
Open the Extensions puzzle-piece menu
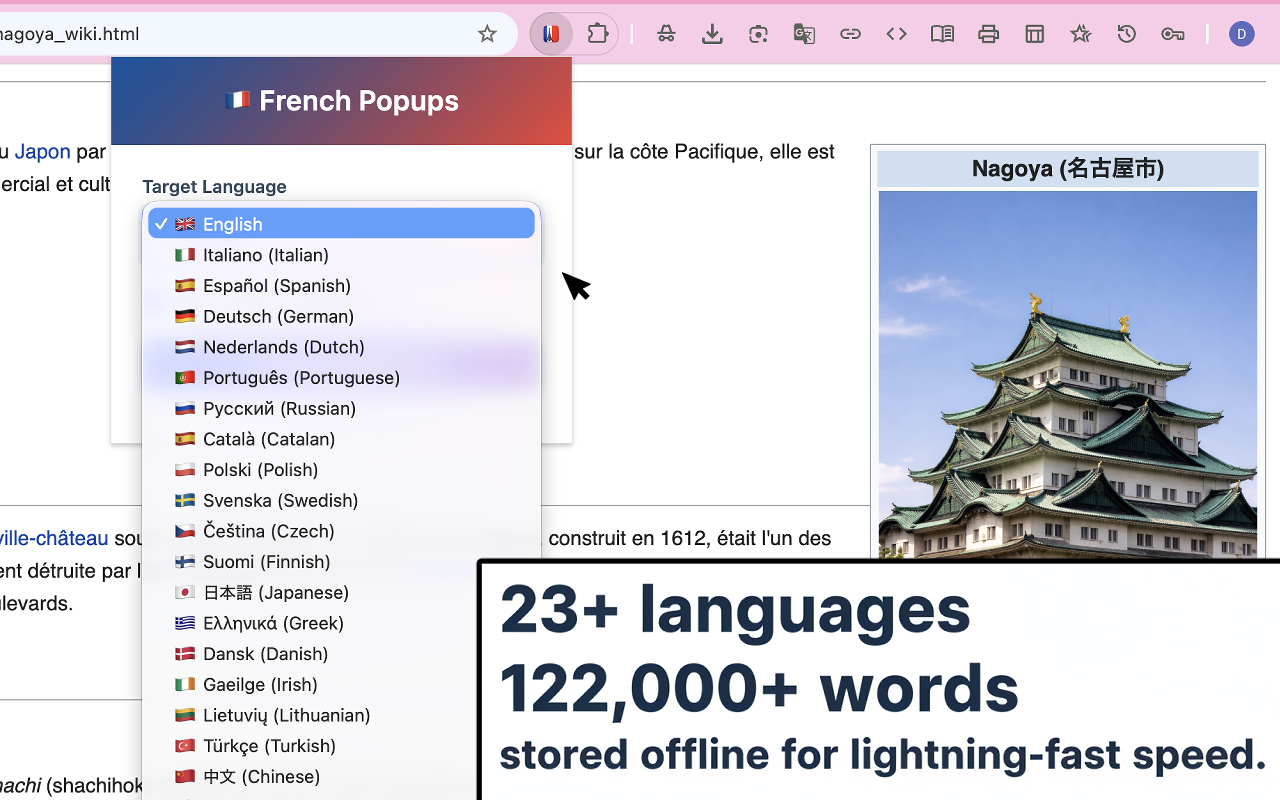point(598,34)
